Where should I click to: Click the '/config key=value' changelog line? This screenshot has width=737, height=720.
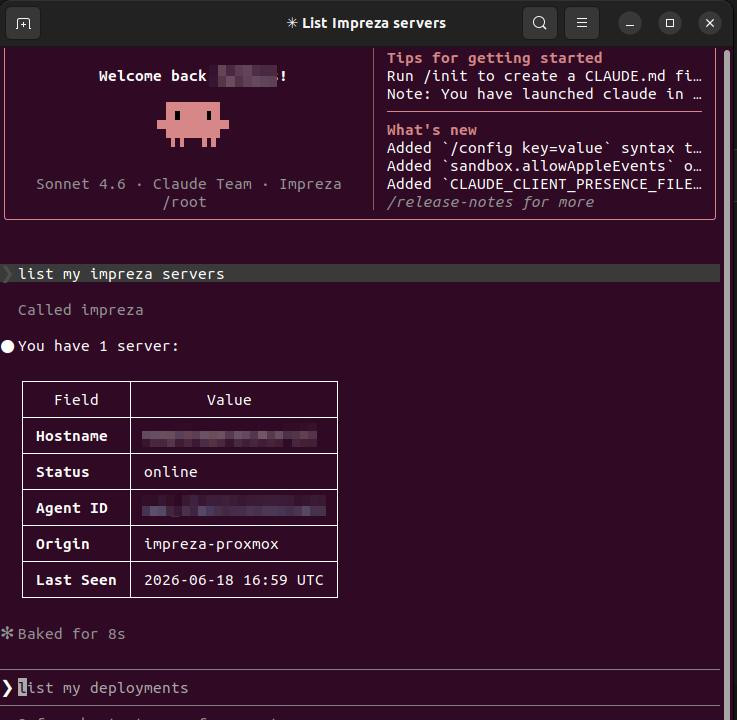(x=544, y=148)
